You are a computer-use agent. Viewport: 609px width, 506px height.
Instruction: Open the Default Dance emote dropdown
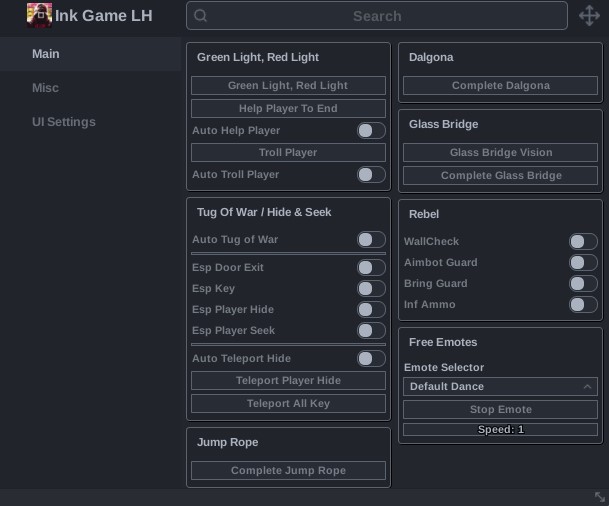coord(500,387)
